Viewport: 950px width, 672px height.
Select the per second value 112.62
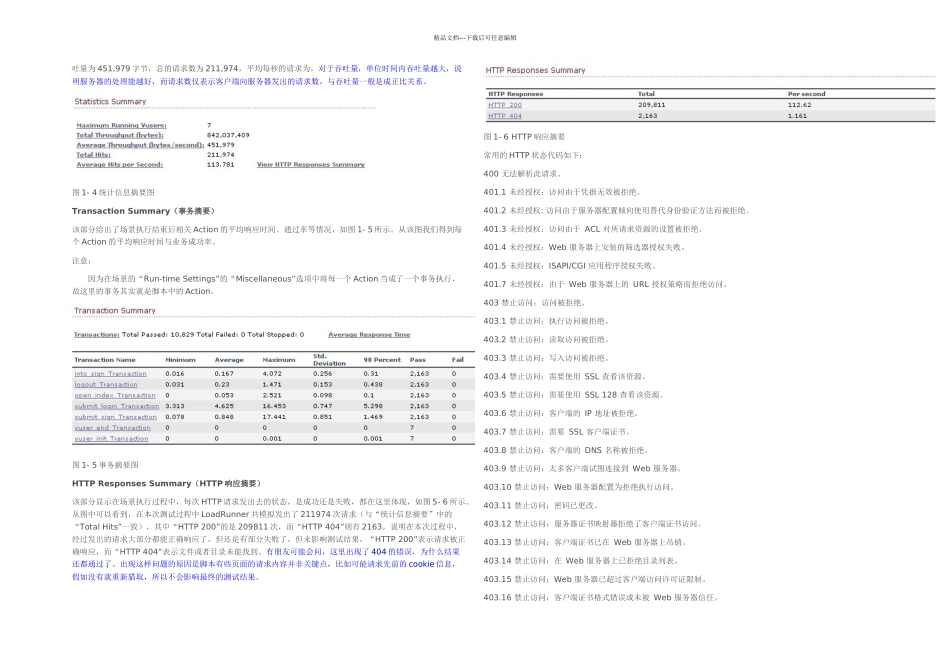click(x=800, y=105)
